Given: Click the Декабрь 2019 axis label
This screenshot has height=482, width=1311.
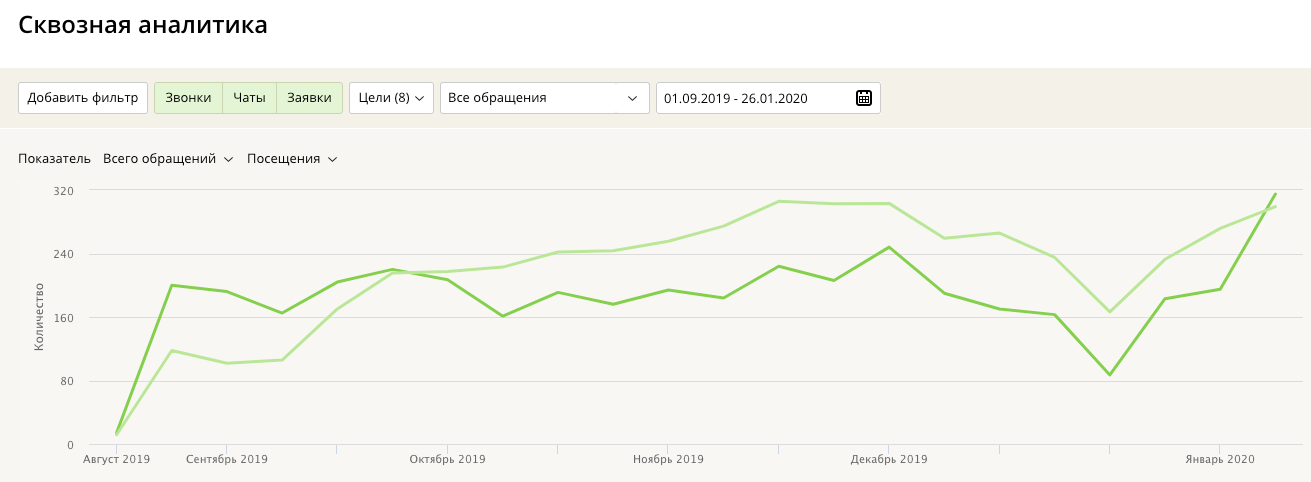Looking at the screenshot, I should (889, 459).
